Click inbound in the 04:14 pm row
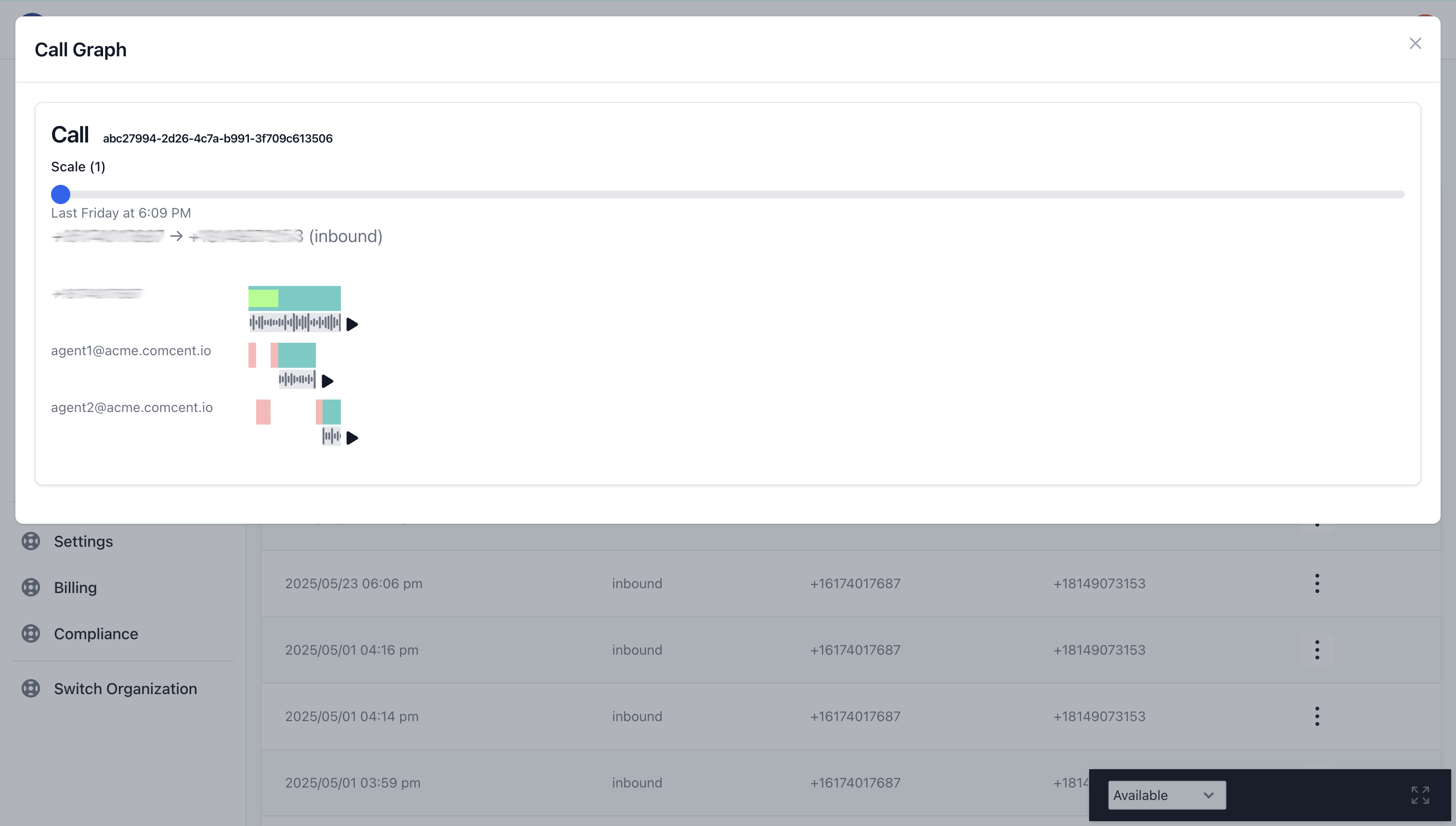 637,717
